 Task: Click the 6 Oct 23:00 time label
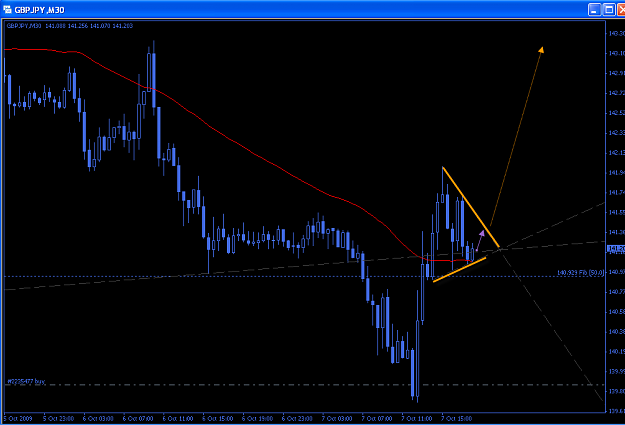[297, 418]
